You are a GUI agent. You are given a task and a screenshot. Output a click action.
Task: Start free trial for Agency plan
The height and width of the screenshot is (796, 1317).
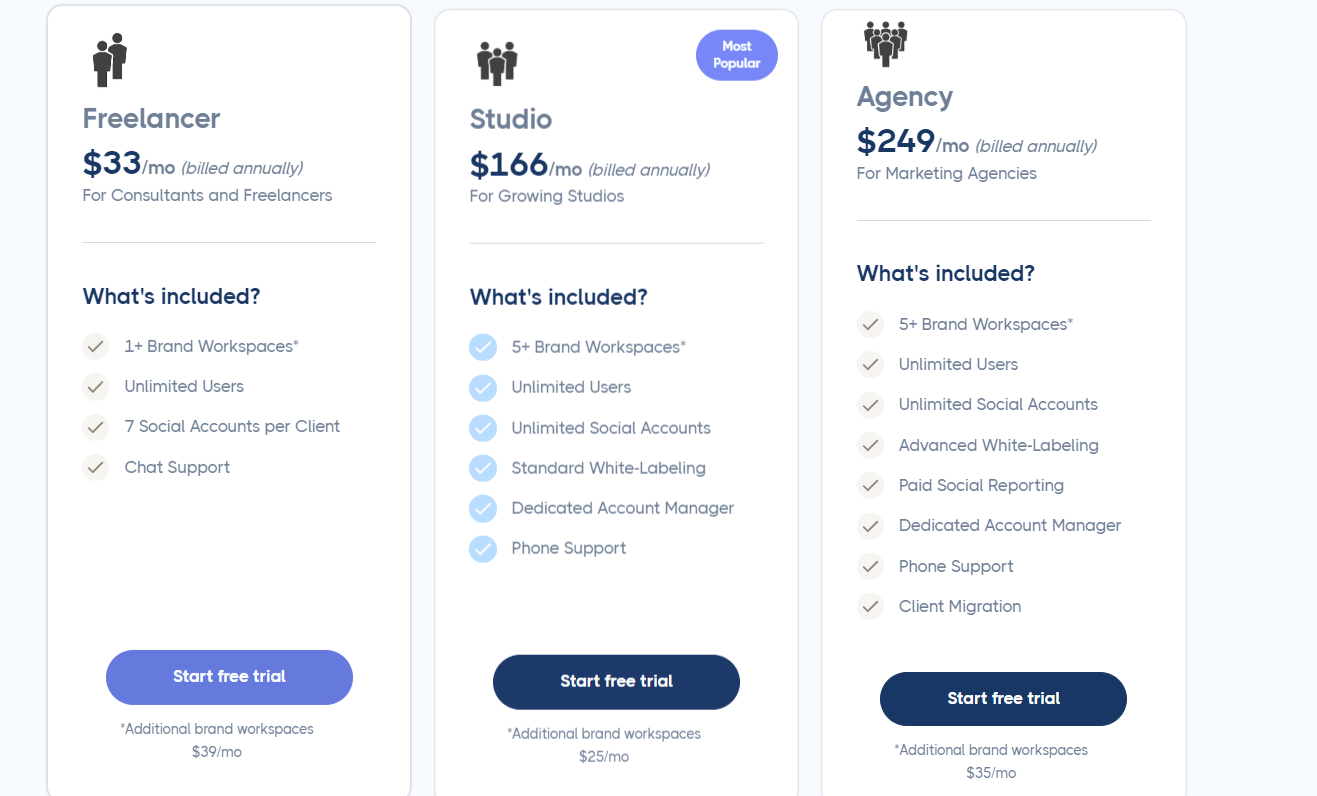point(1003,699)
